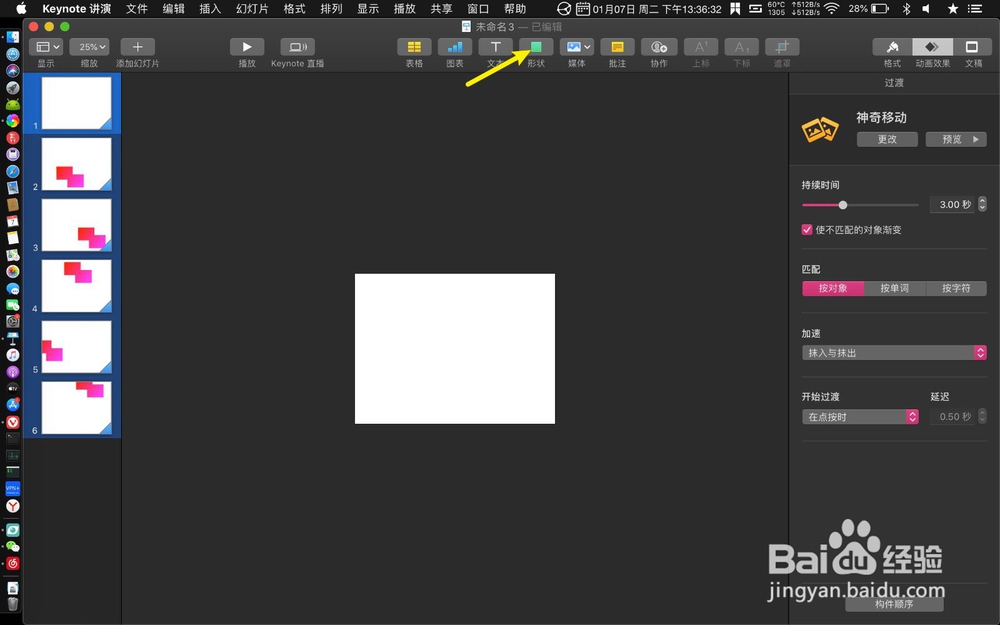Select slide 2 thumbnail
Screen dimensions: 1000x625
[x=77, y=165]
